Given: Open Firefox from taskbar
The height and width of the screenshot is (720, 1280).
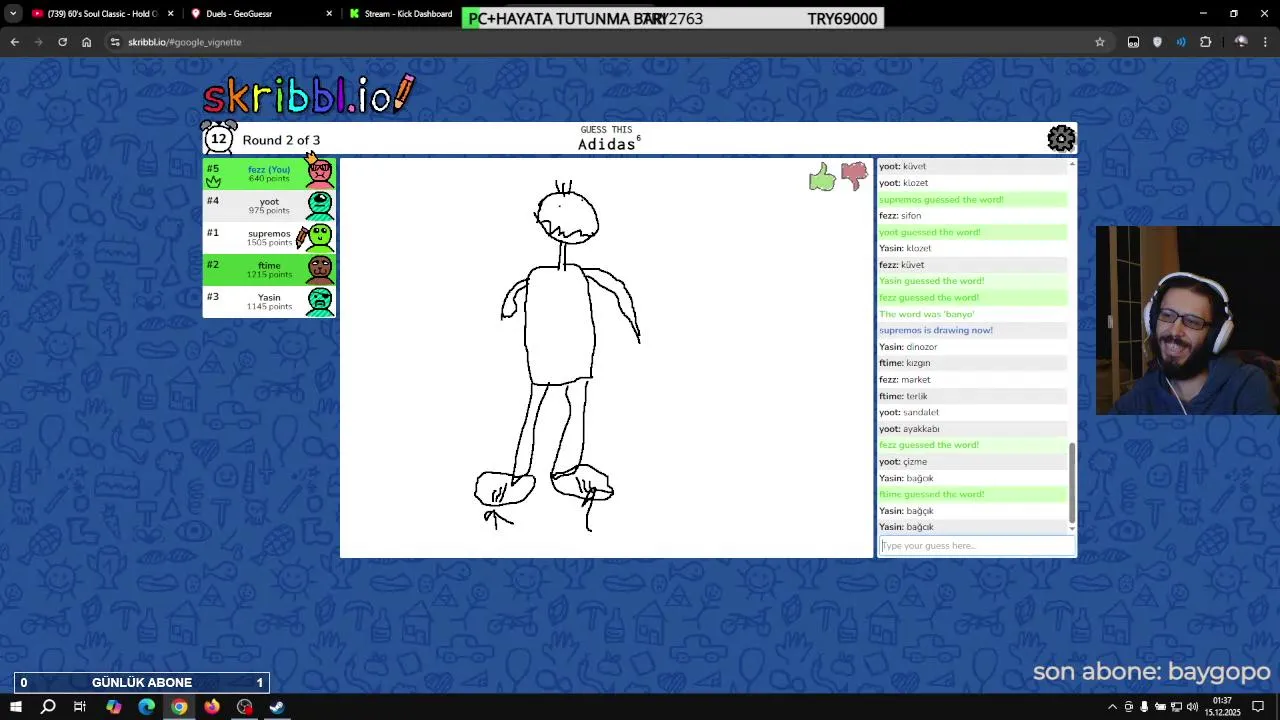Looking at the screenshot, I should point(212,707).
